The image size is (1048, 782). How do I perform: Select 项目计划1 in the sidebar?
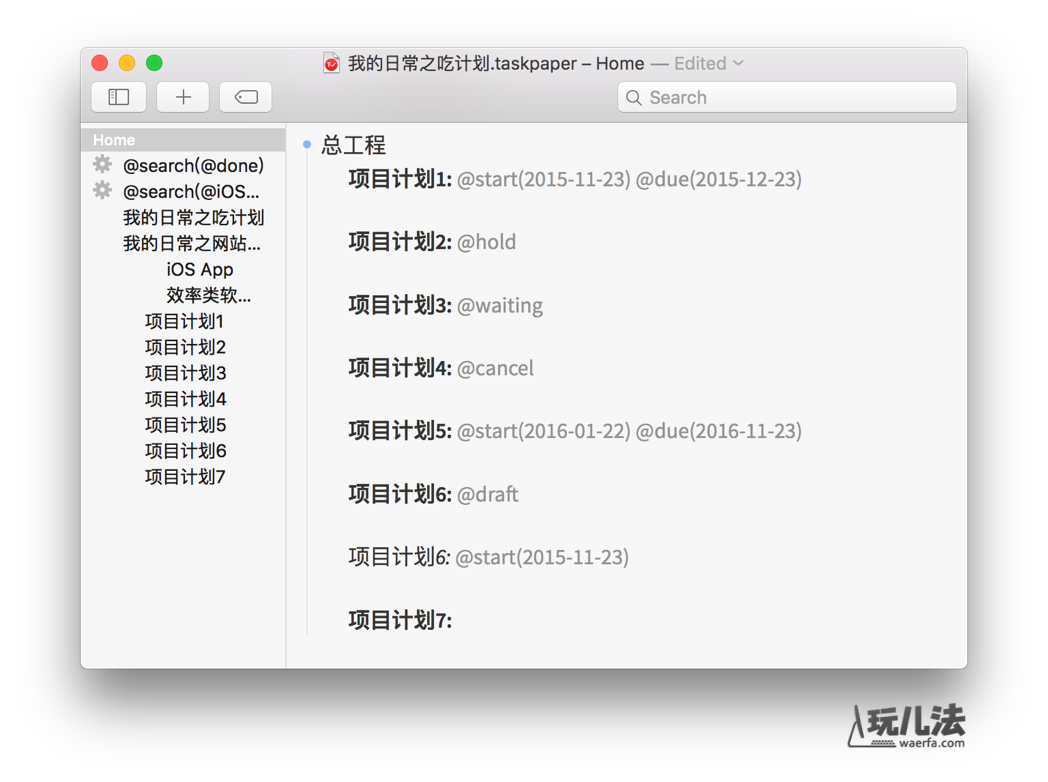(x=184, y=321)
